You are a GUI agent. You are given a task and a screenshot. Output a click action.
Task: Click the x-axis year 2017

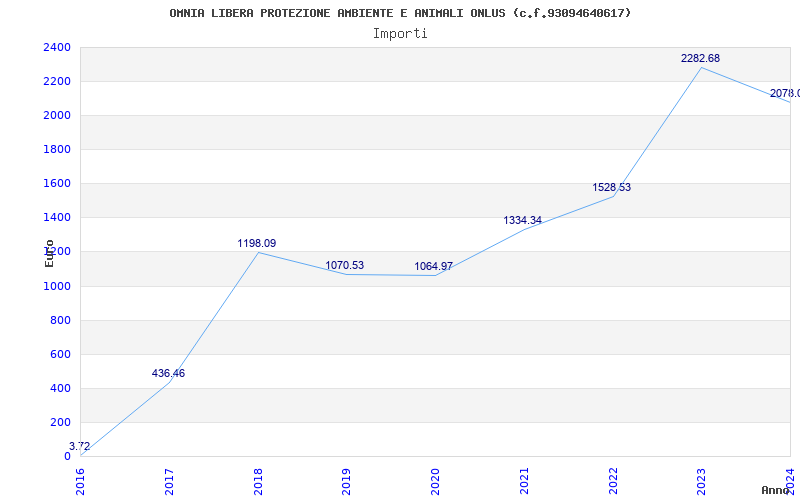coord(169,481)
